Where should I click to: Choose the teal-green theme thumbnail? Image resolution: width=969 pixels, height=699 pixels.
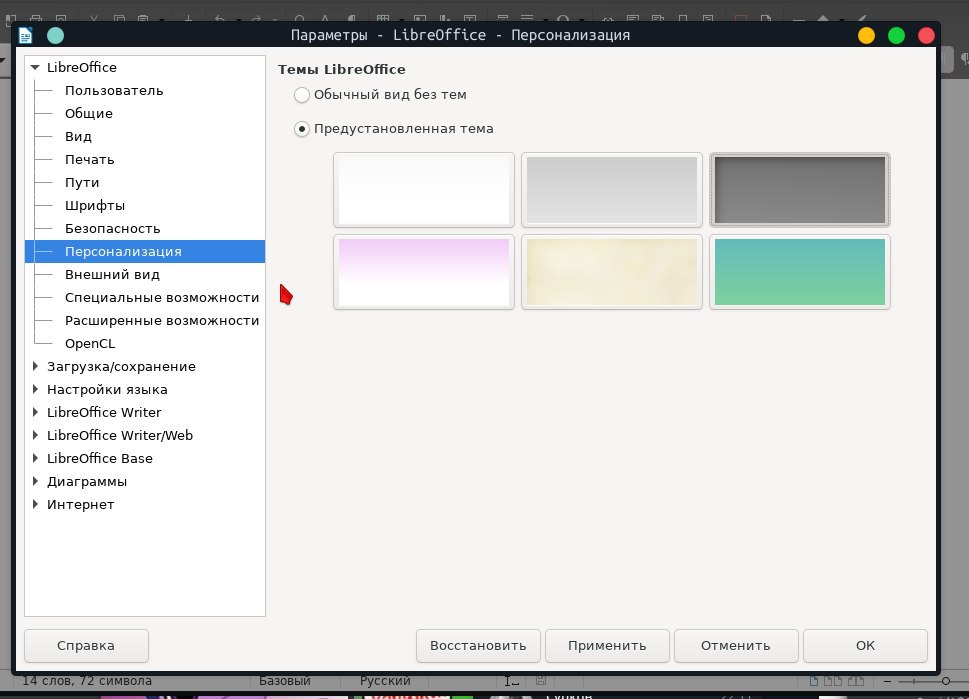(800, 272)
